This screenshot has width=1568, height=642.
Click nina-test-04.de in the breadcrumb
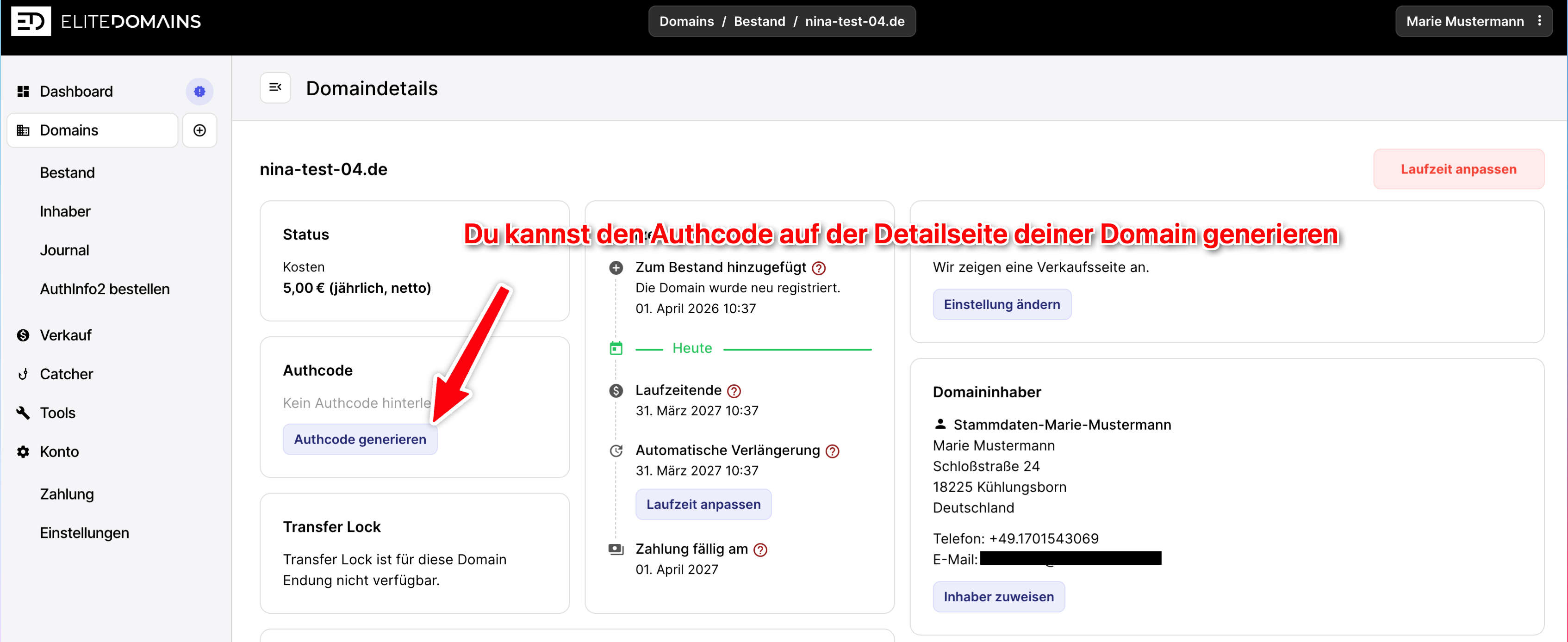pos(855,21)
